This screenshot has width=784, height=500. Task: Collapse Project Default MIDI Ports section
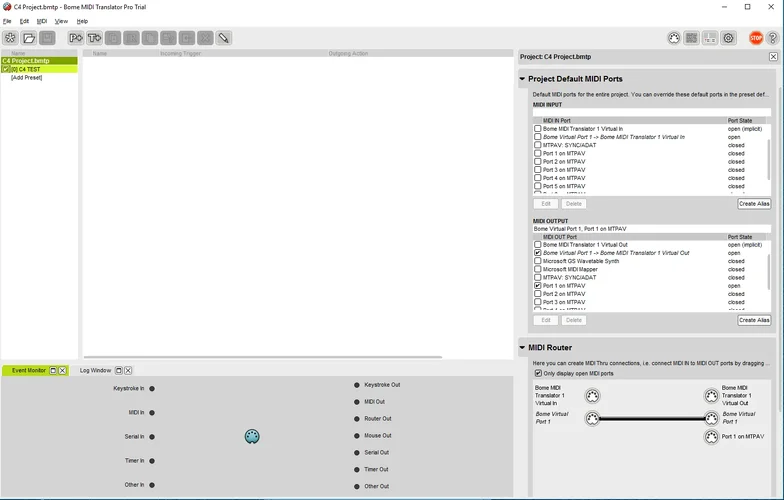point(522,79)
